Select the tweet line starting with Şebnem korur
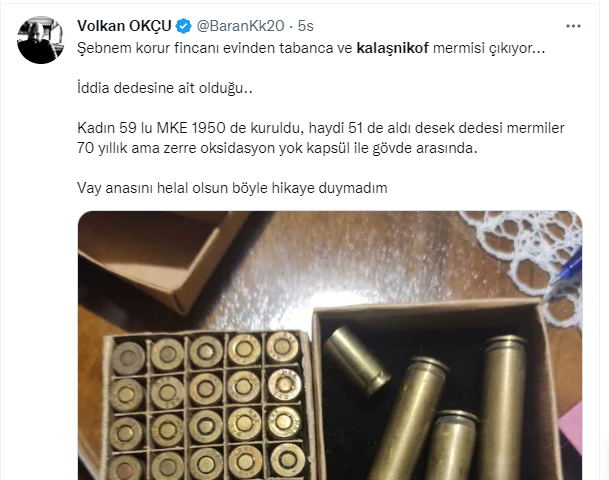The height and width of the screenshot is (480, 609). pyautogui.click(x=311, y=48)
